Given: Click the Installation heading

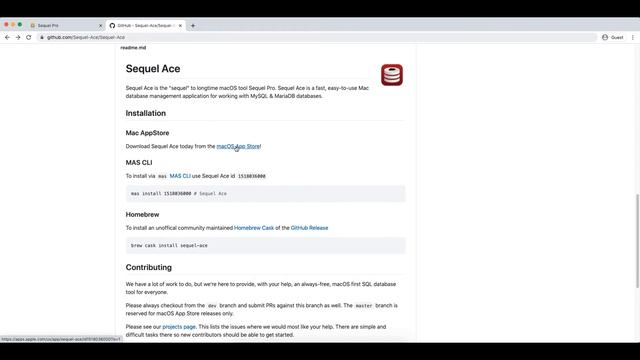Looking at the screenshot, I should [146, 113].
